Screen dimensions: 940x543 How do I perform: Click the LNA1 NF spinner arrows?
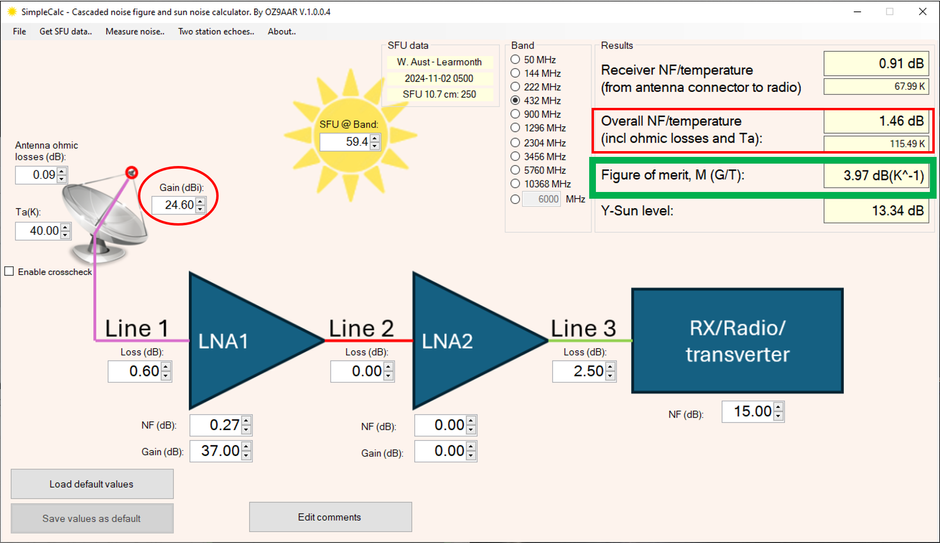(247, 425)
